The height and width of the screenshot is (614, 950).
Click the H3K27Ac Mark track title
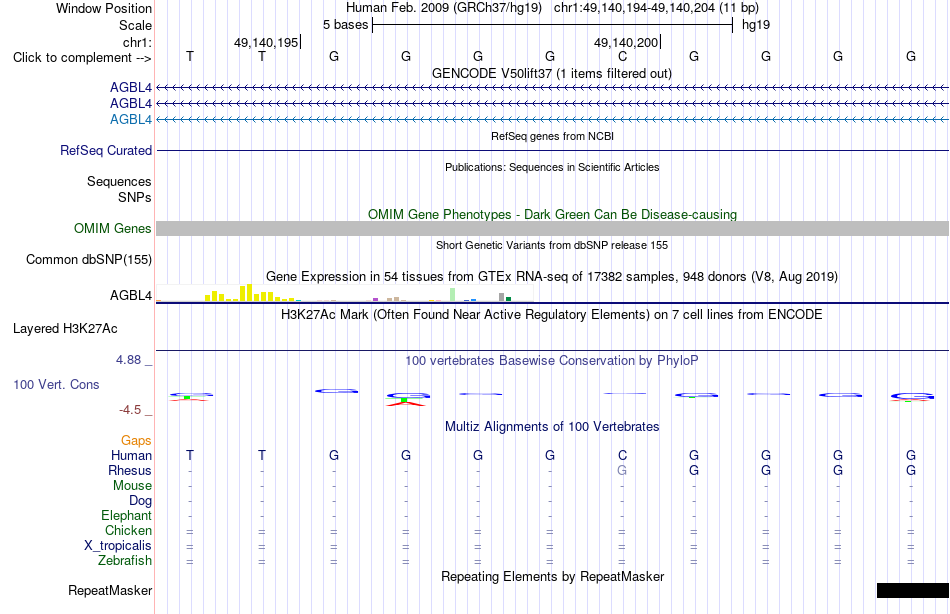552,315
